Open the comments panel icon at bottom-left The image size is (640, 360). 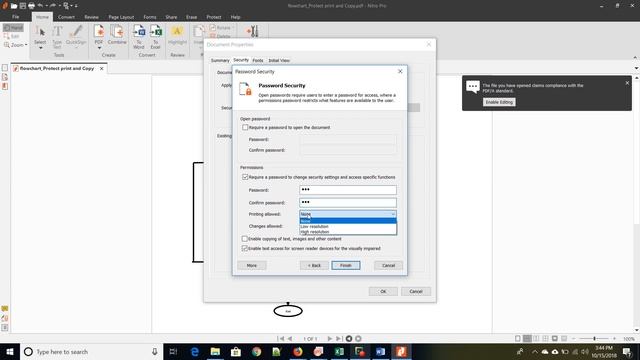pos(5,309)
